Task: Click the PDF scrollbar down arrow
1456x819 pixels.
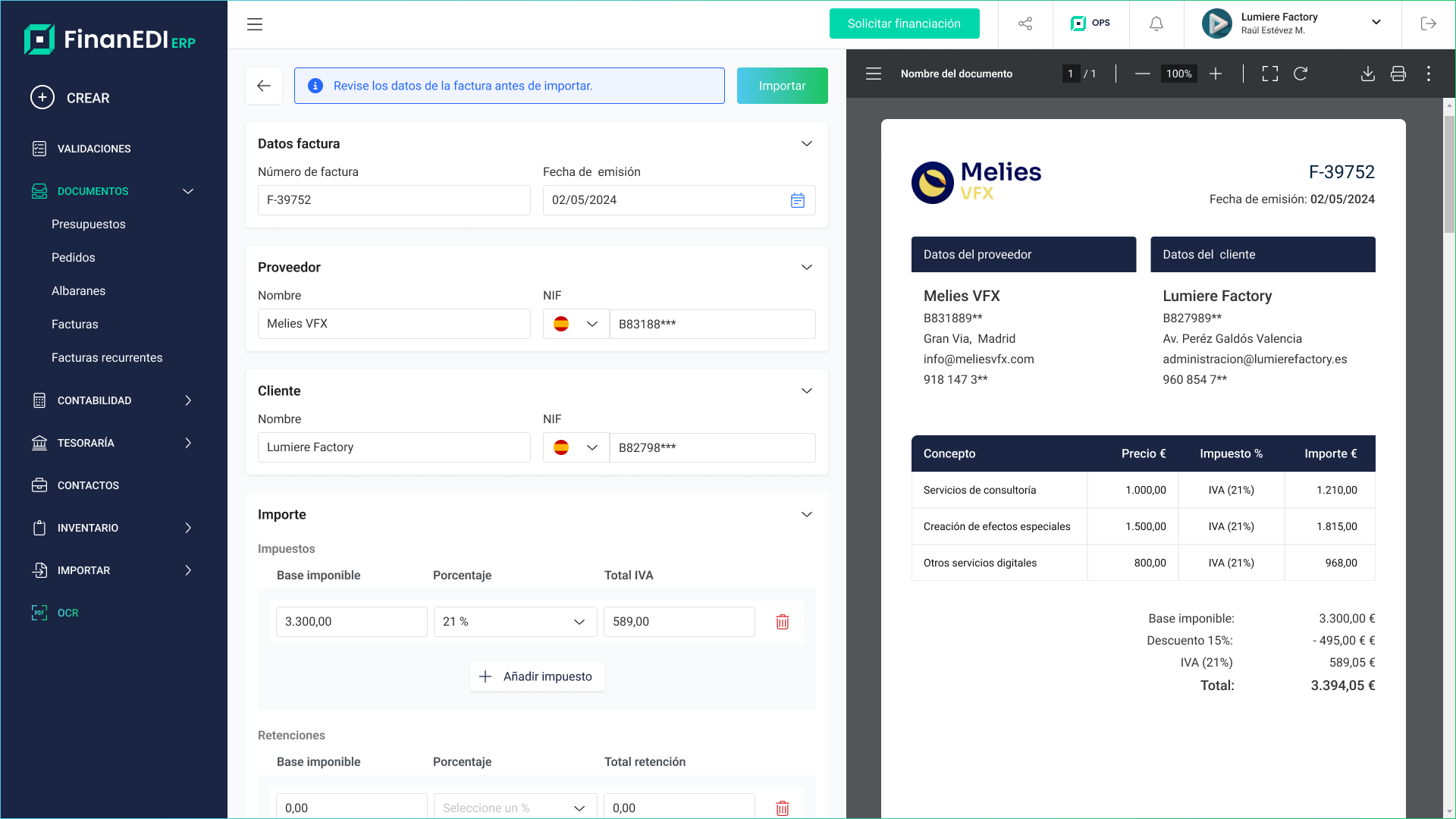Action: [1449, 811]
